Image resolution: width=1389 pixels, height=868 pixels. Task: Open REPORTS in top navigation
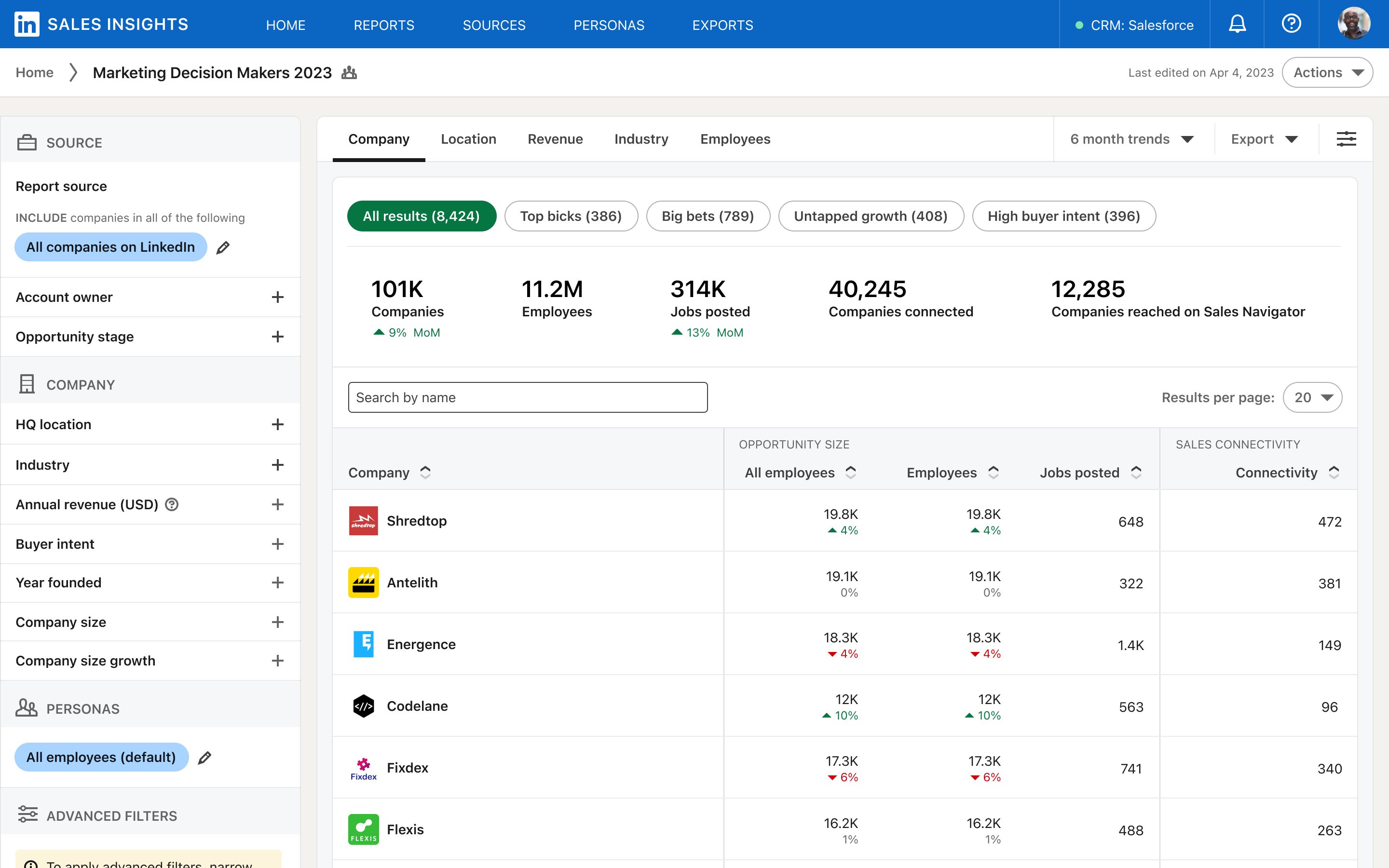(384, 25)
